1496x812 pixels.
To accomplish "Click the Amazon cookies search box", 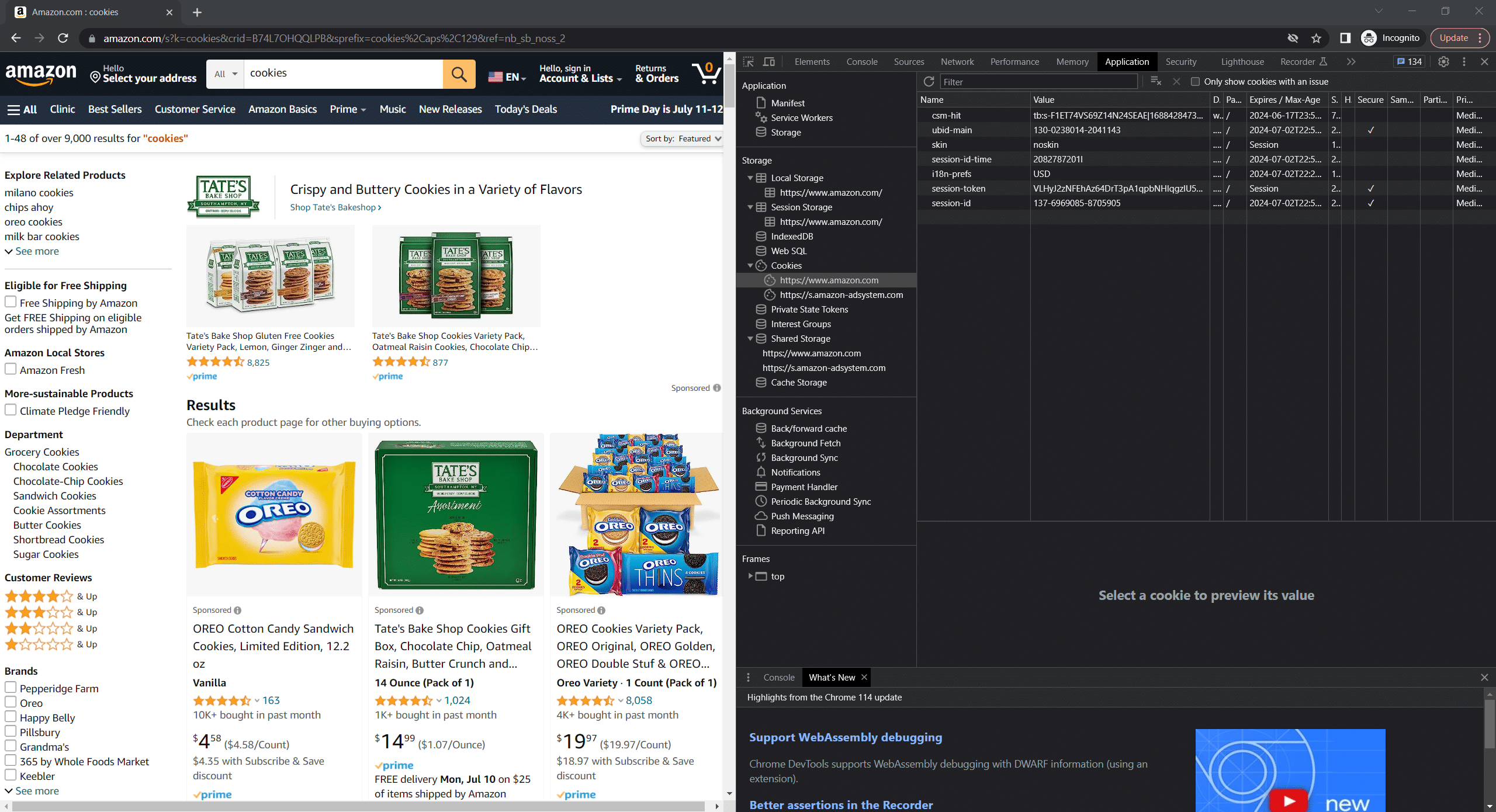I will 343,74.
